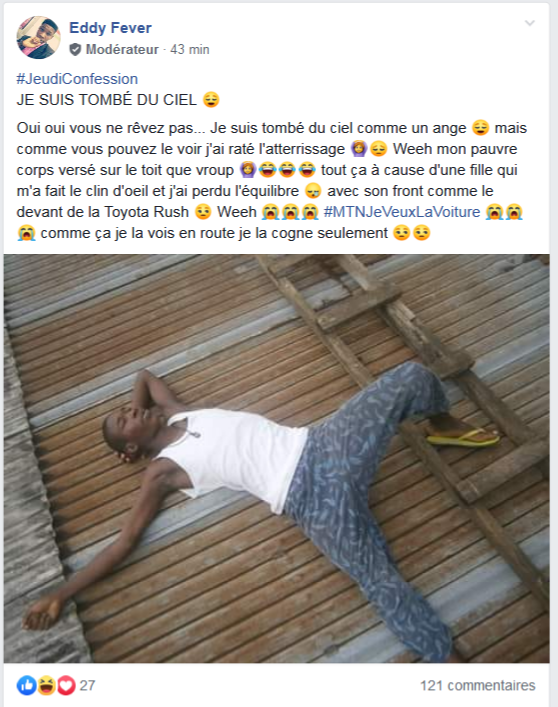The height and width of the screenshot is (707, 558).
Task: Open the post options chevron menu
Action: [530, 23]
